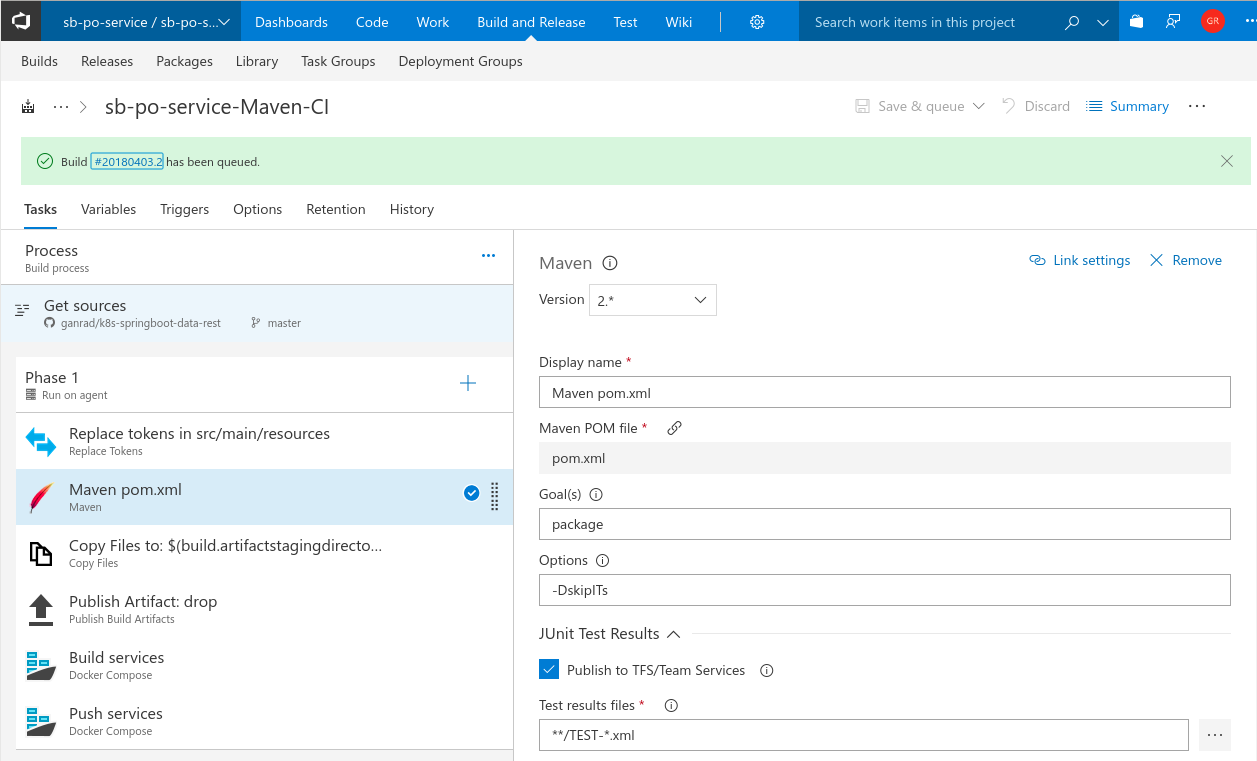Expand the Save & queue dropdown arrow

coord(978,106)
